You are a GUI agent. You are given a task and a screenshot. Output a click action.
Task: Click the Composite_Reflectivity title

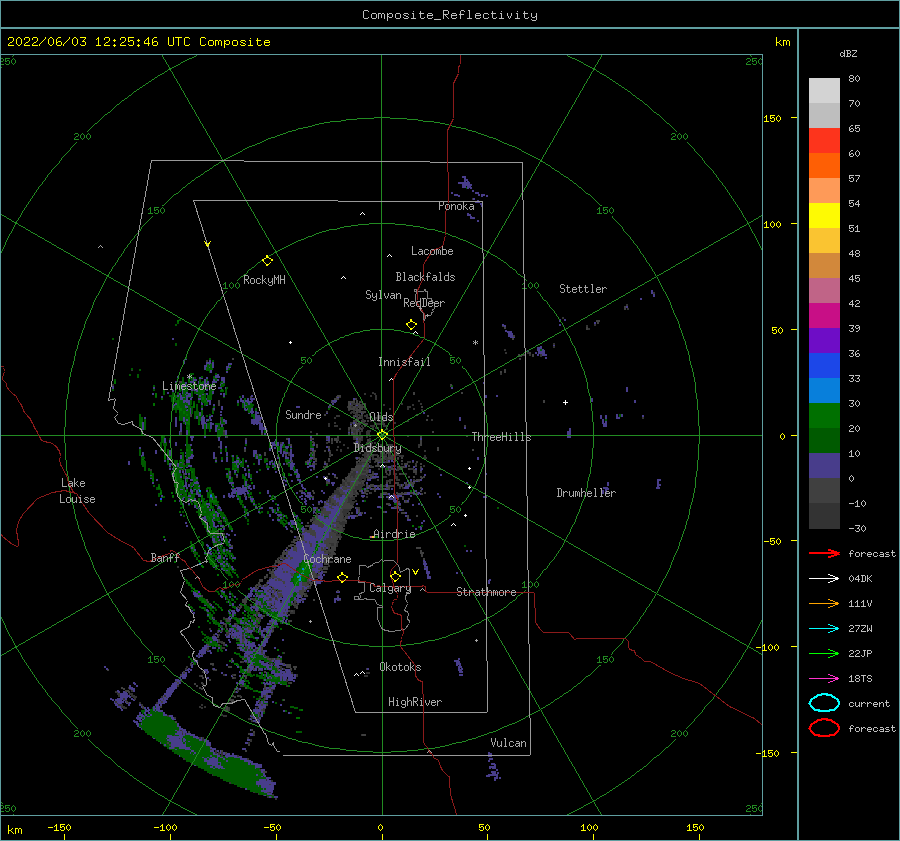tap(450, 15)
